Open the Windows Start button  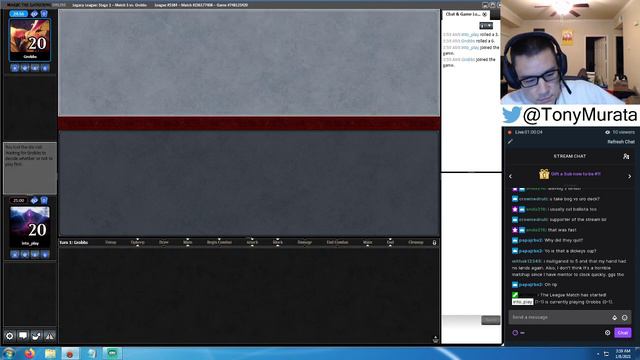click(x=9, y=353)
